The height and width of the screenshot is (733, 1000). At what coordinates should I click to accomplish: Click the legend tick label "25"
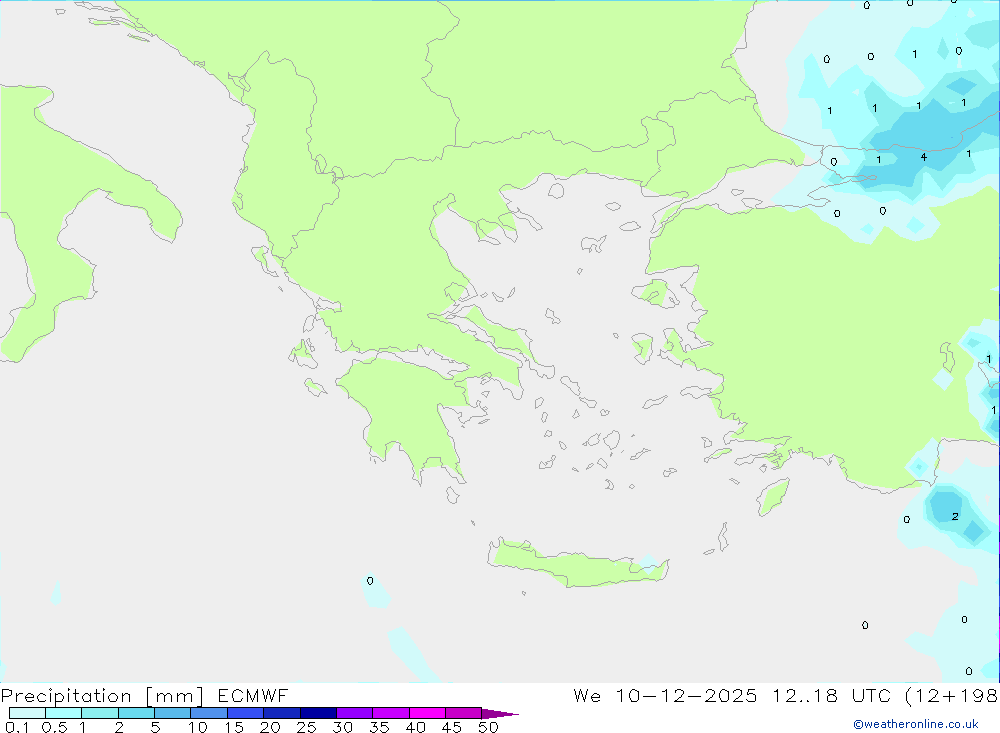pyautogui.click(x=306, y=727)
